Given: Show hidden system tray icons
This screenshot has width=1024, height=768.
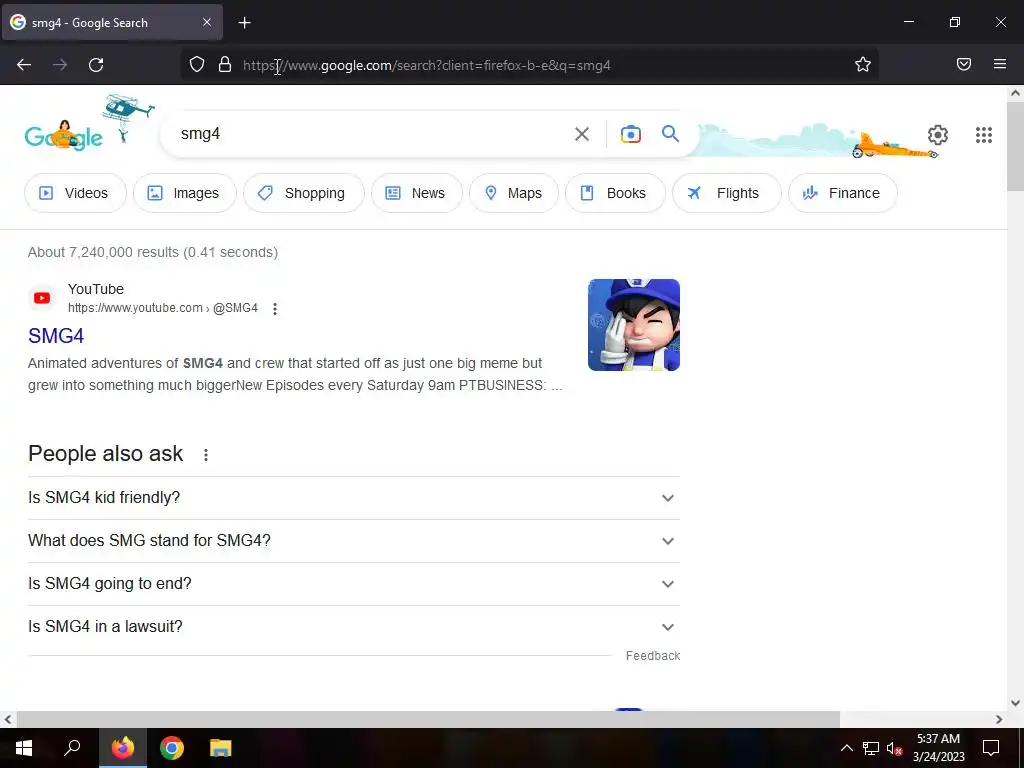Looking at the screenshot, I should (846, 748).
